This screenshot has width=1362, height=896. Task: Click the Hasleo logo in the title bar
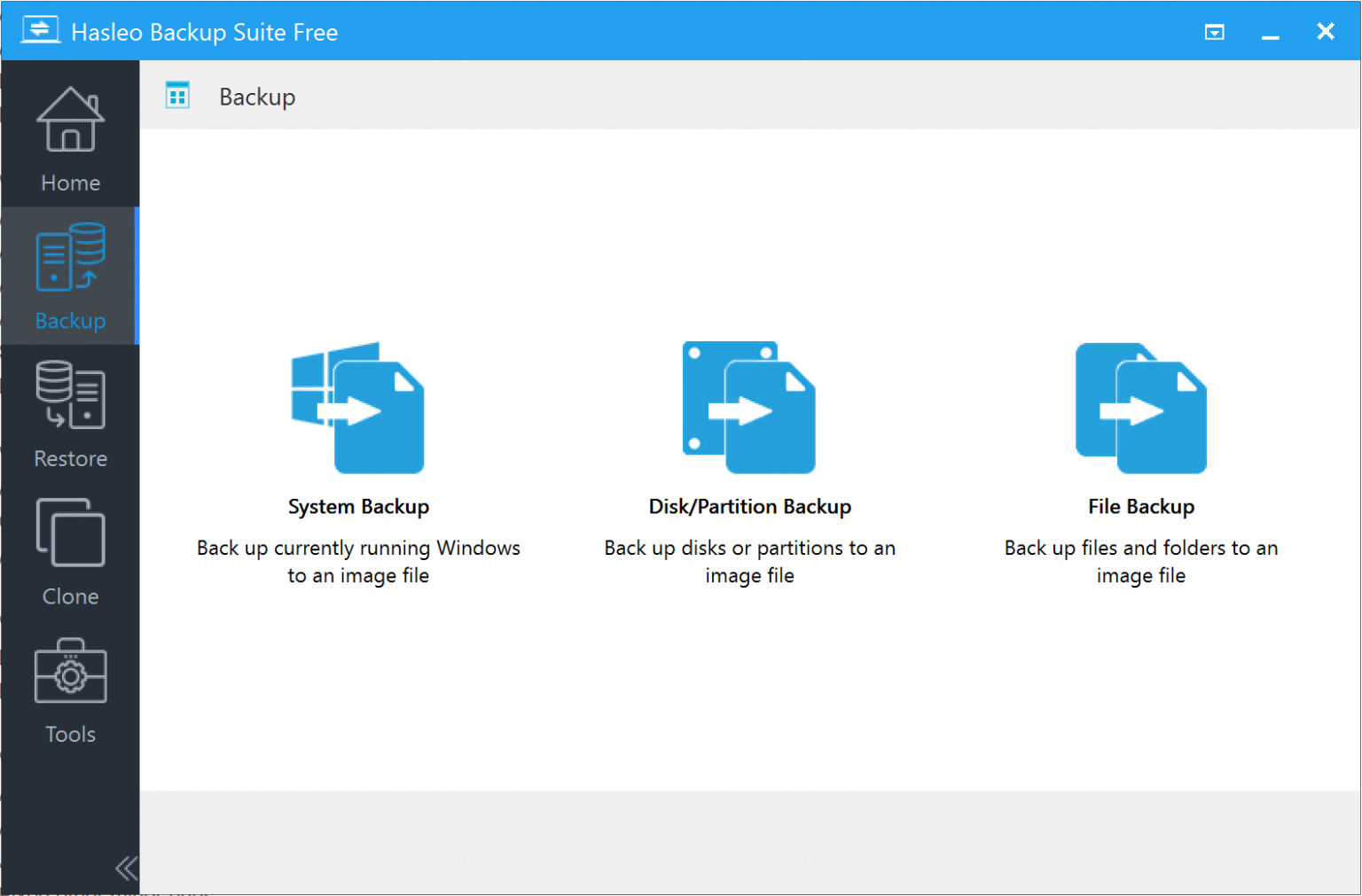click(40, 29)
